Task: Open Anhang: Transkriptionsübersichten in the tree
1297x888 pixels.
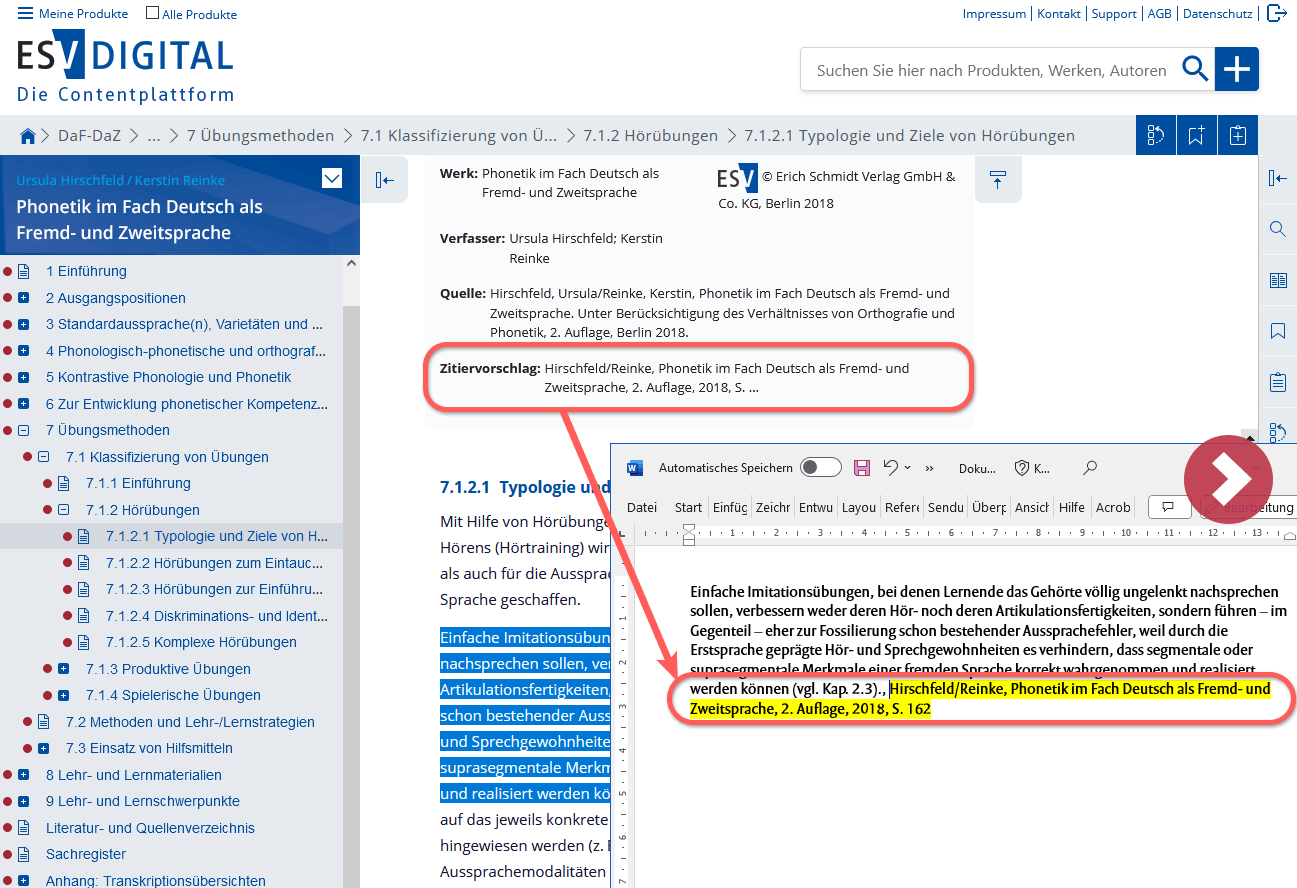Action: (156, 881)
